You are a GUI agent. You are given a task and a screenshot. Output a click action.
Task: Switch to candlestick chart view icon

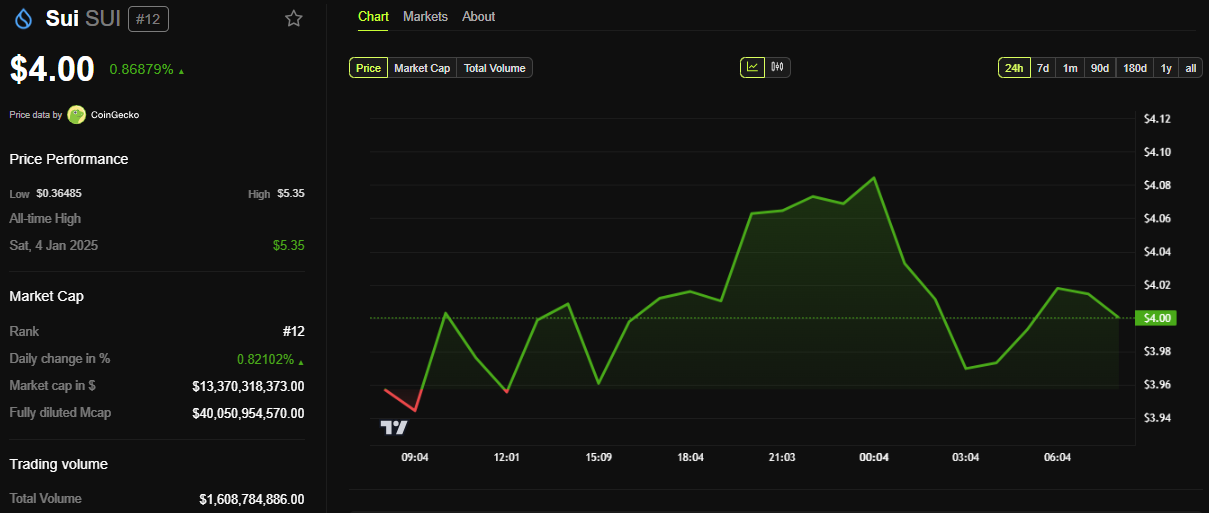(777, 68)
